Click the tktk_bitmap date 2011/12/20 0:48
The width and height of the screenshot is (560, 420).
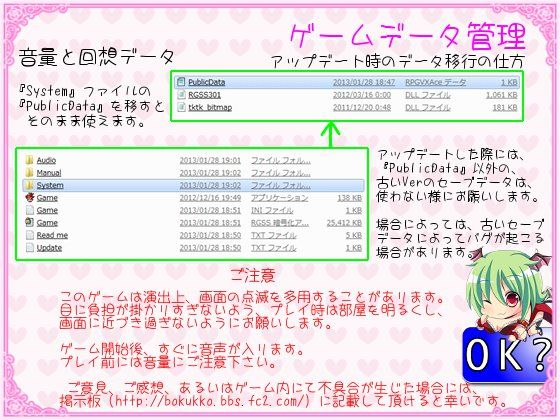[362, 108]
